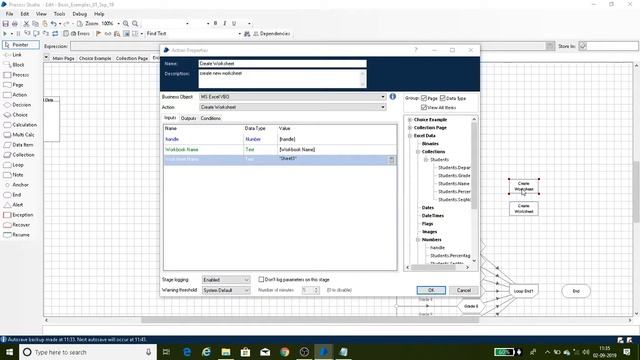
Task: Click the Print icon in the toolbar
Action: point(15,24)
